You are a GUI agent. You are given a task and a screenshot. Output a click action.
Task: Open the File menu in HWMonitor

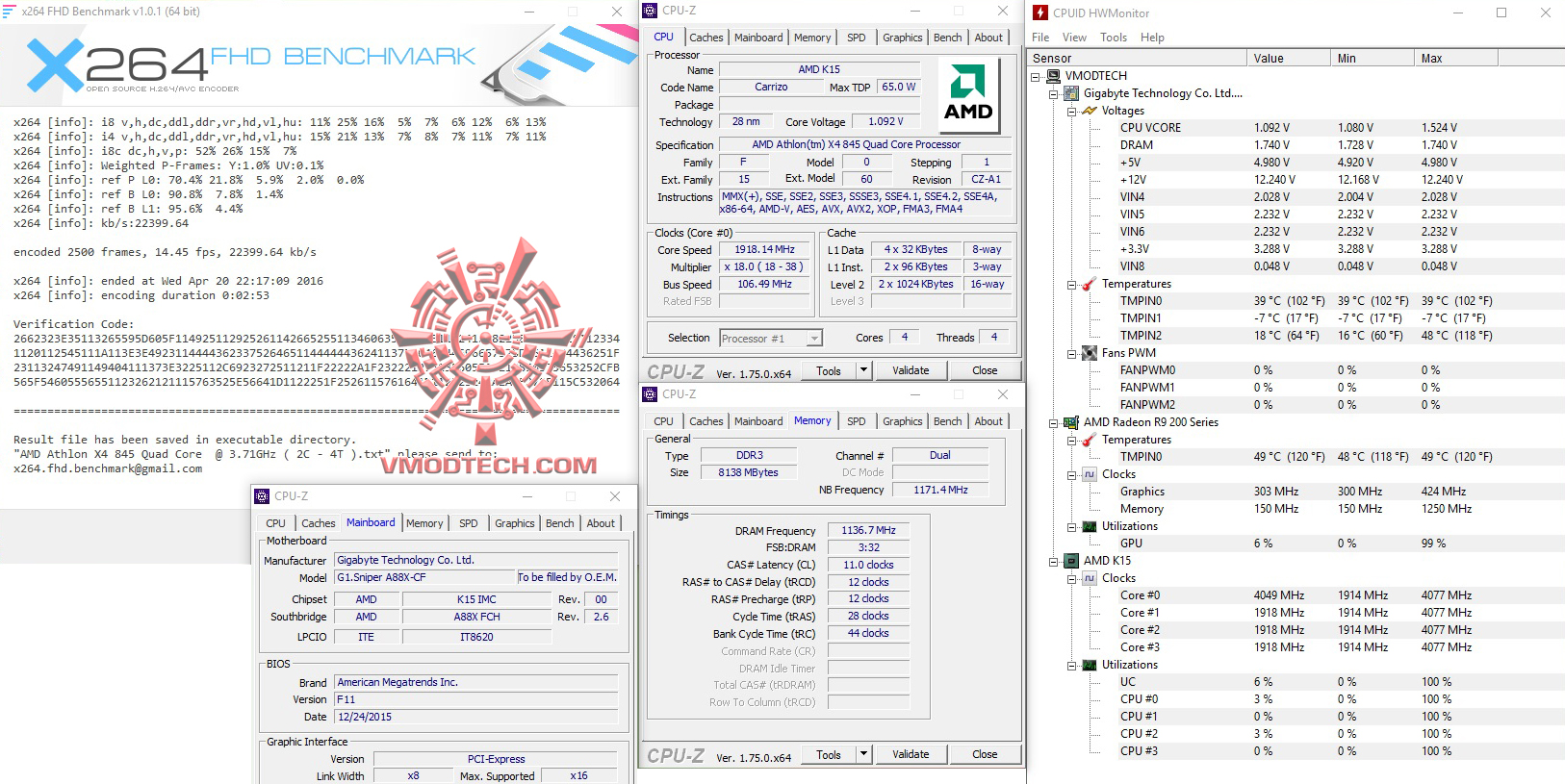pyautogui.click(x=1040, y=38)
